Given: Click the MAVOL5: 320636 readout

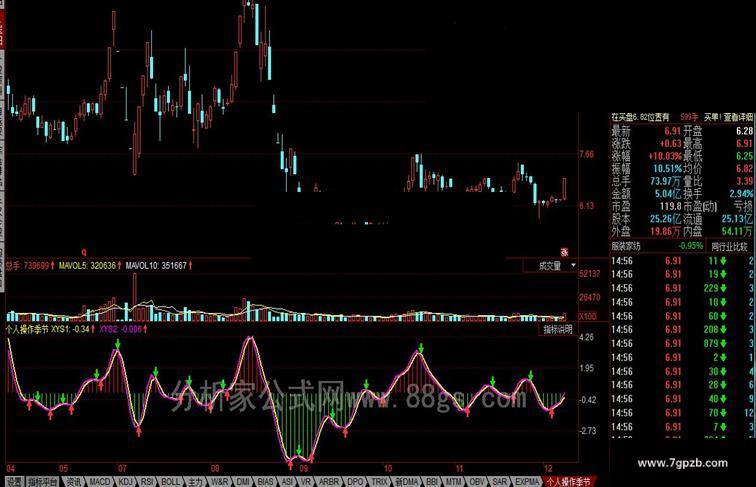Looking at the screenshot, I should 90,266.
